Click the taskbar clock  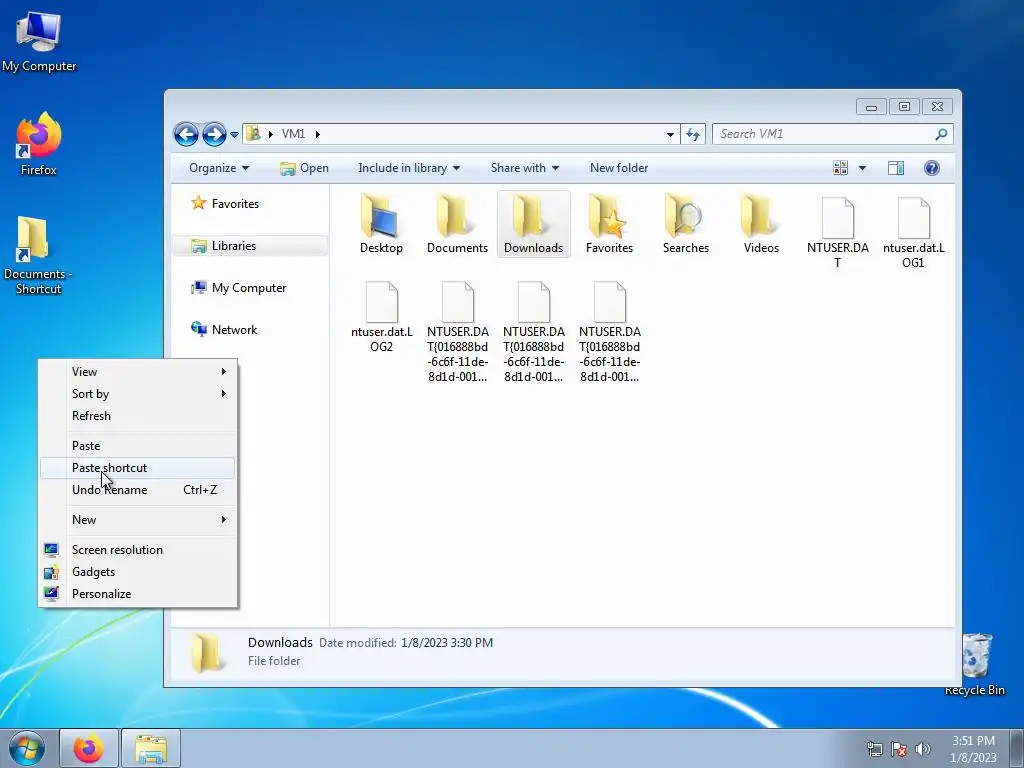[973, 749]
